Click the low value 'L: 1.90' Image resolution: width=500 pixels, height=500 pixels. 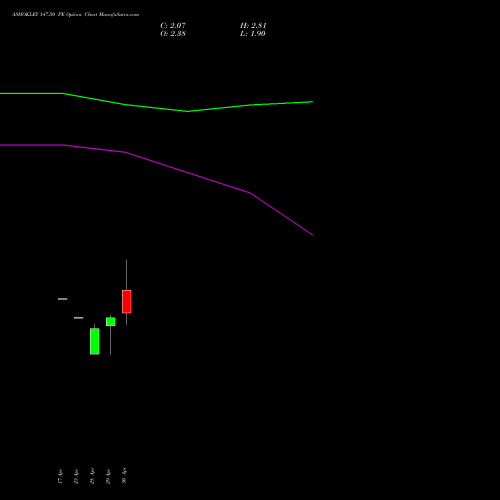(253, 33)
